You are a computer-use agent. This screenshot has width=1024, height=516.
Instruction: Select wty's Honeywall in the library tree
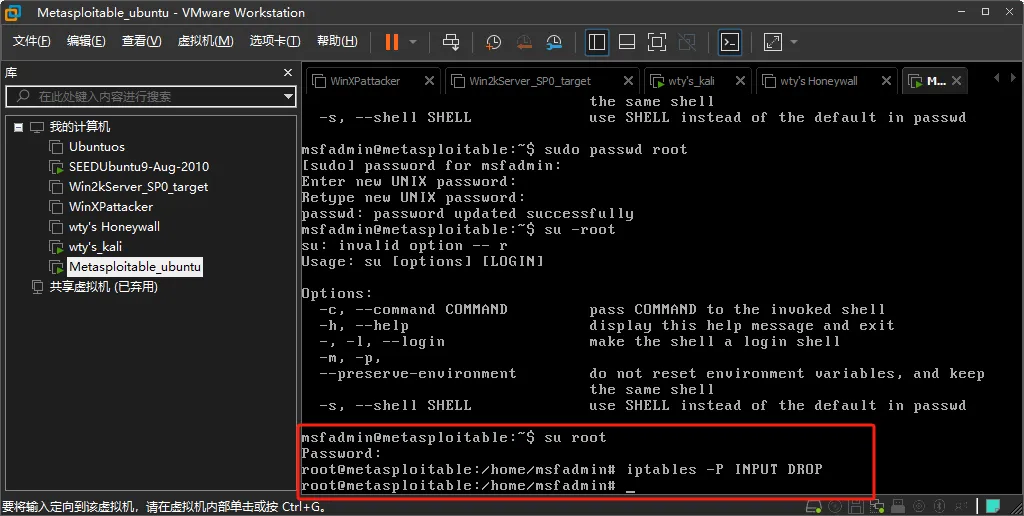114,227
